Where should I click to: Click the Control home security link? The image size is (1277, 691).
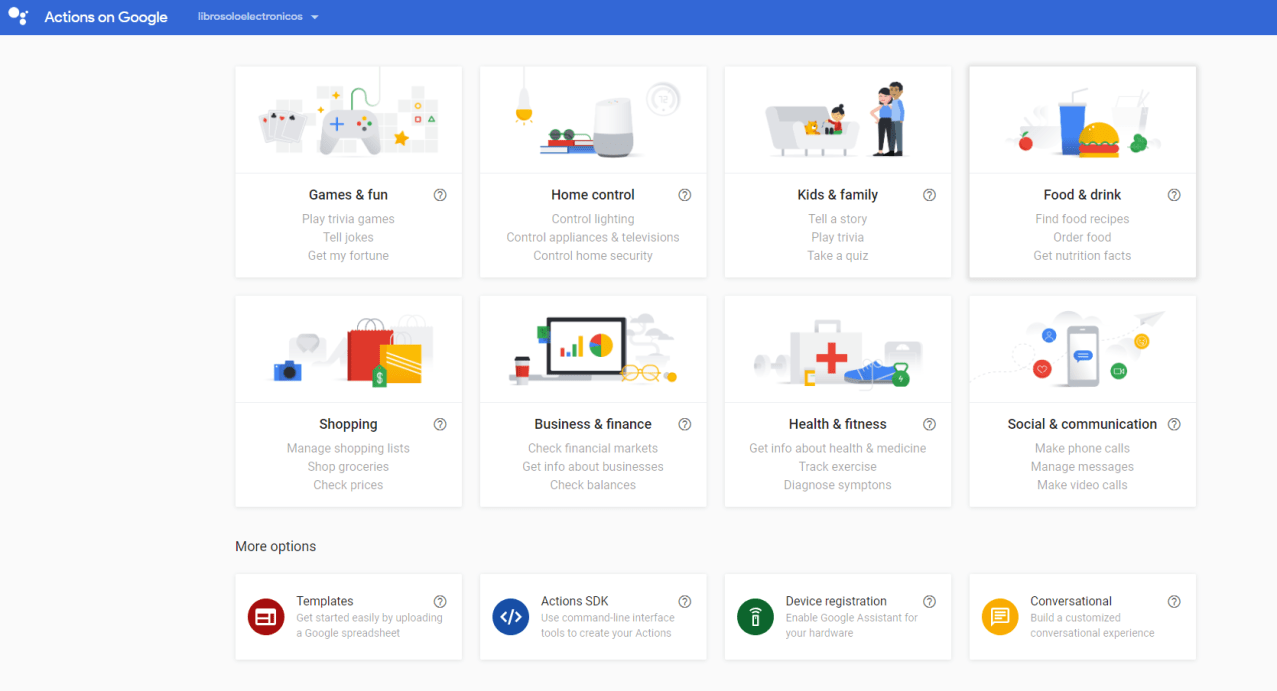click(x=592, y=255)
